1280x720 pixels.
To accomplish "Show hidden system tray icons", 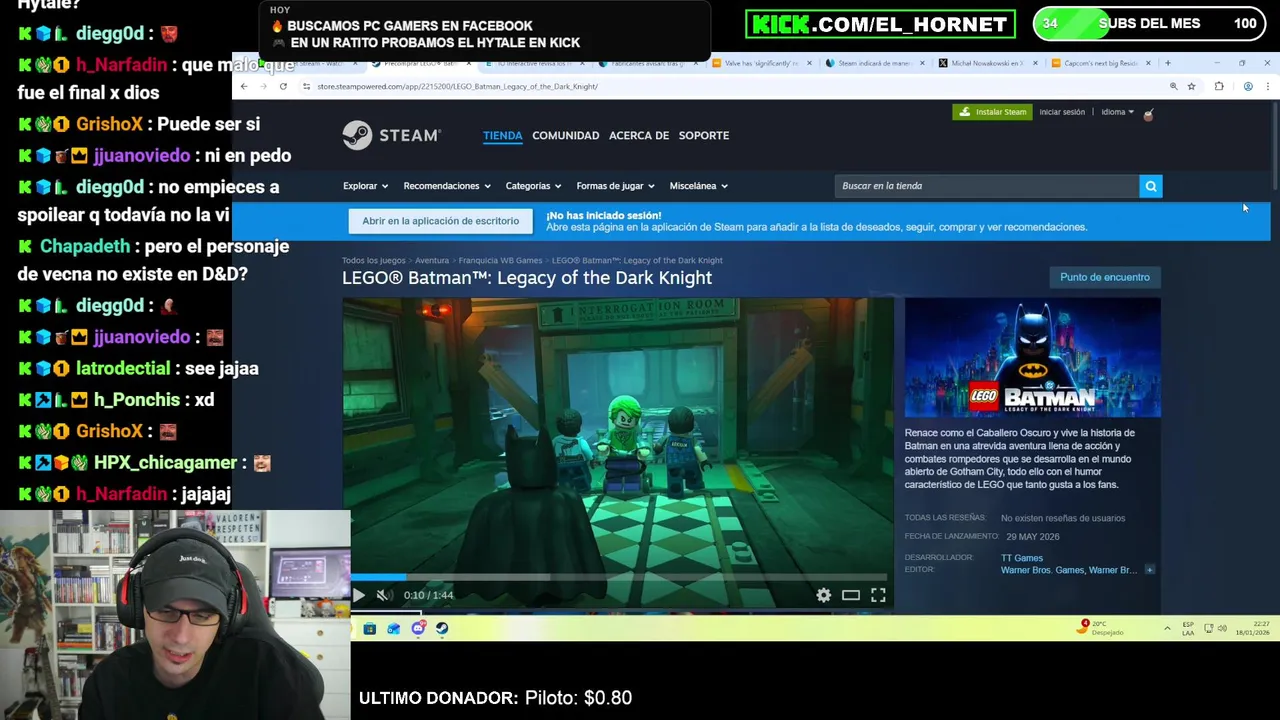I will point(1167,628).
